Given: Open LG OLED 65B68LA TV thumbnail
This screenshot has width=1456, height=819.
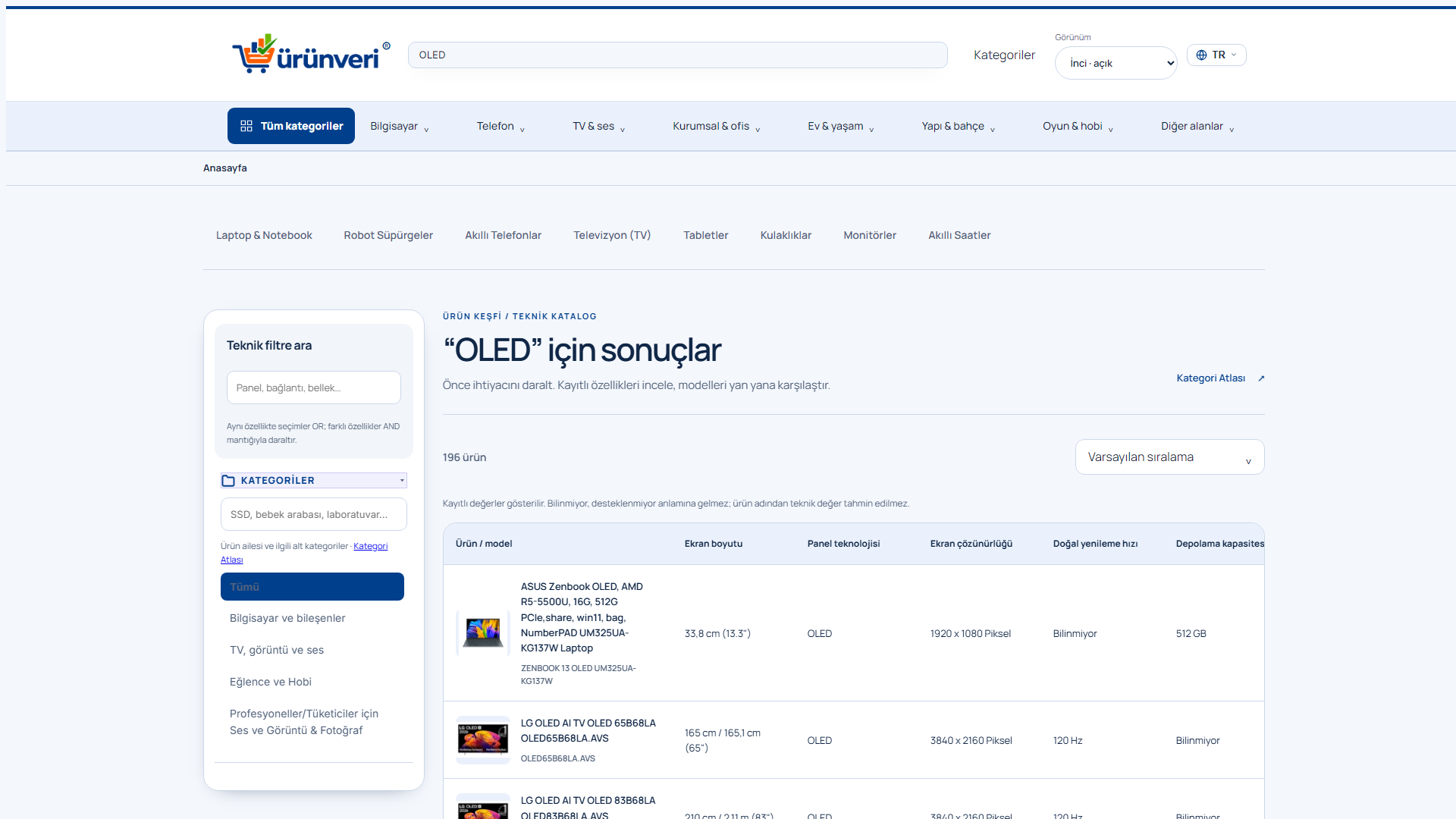Looking at the screenshot, I should click(483, 739).
